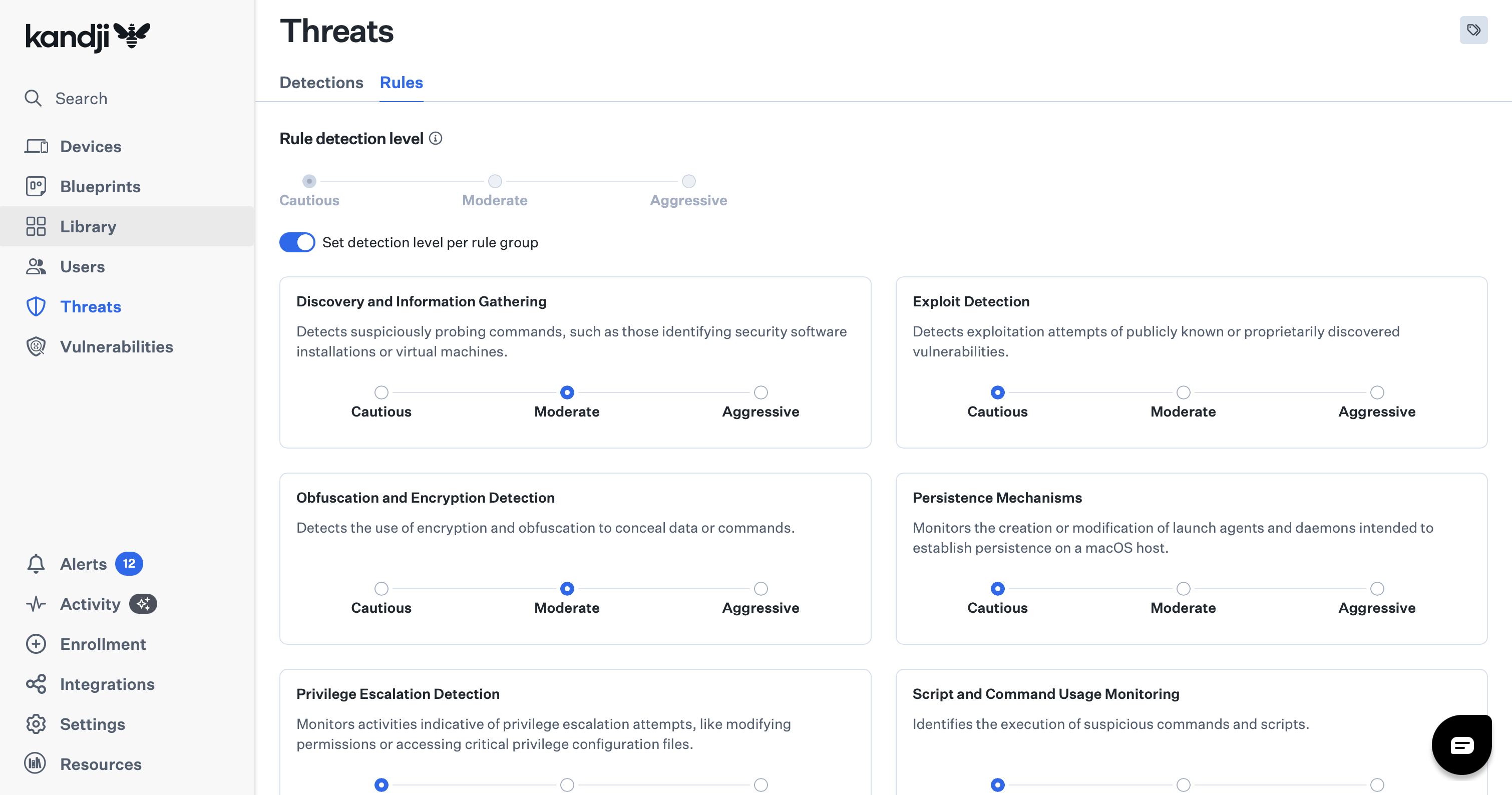The image size is (1512, 795).
Task: Set Persistence Mechanisms to Moderate
Action: pos(1183,588)
